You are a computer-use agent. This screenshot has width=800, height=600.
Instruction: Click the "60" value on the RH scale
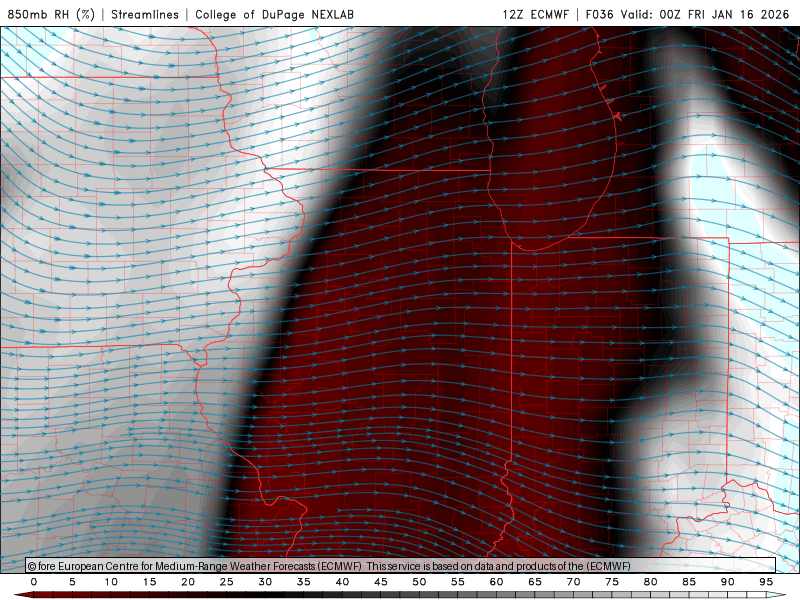coord(496,582)
